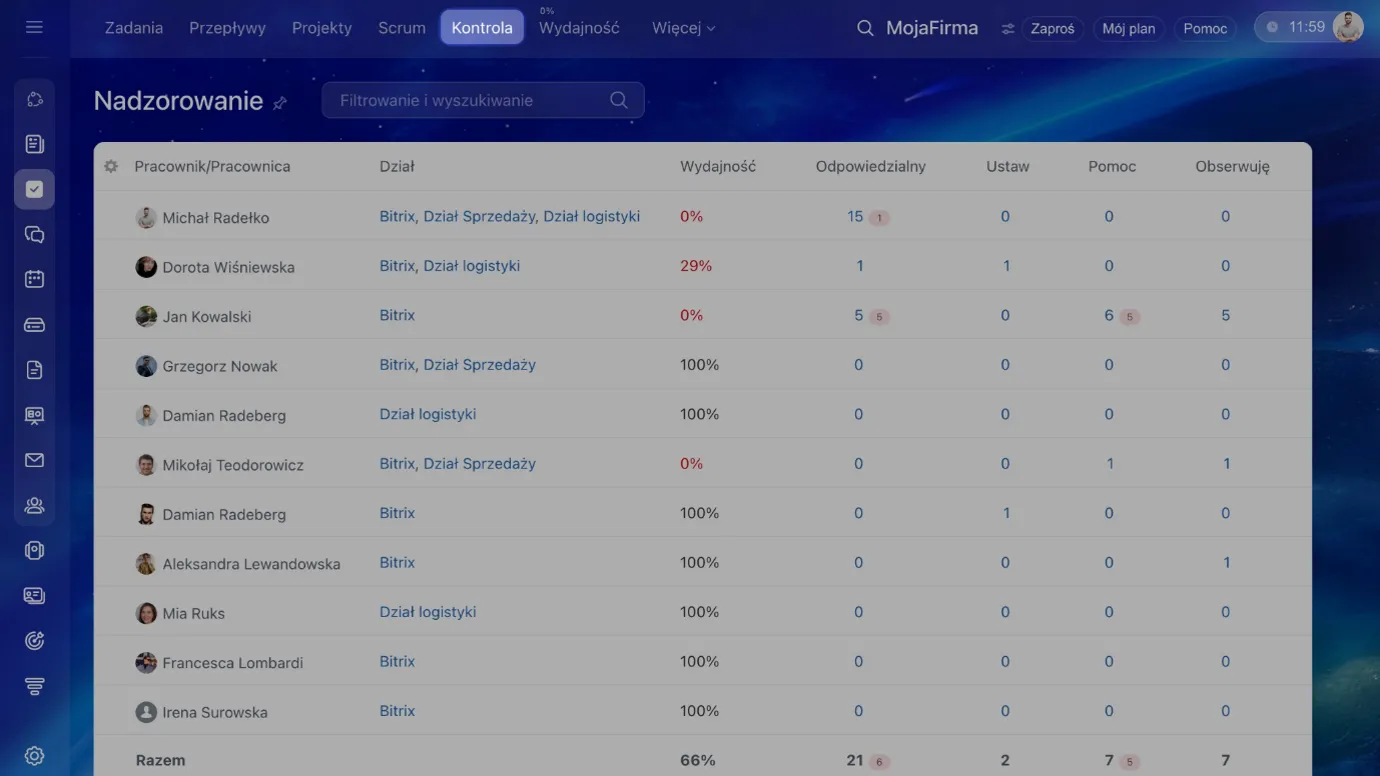Viewport: 1380px width, 776px height.
Task: Expand the Więcej dropdown menu
Action: (x=684, y=28)
